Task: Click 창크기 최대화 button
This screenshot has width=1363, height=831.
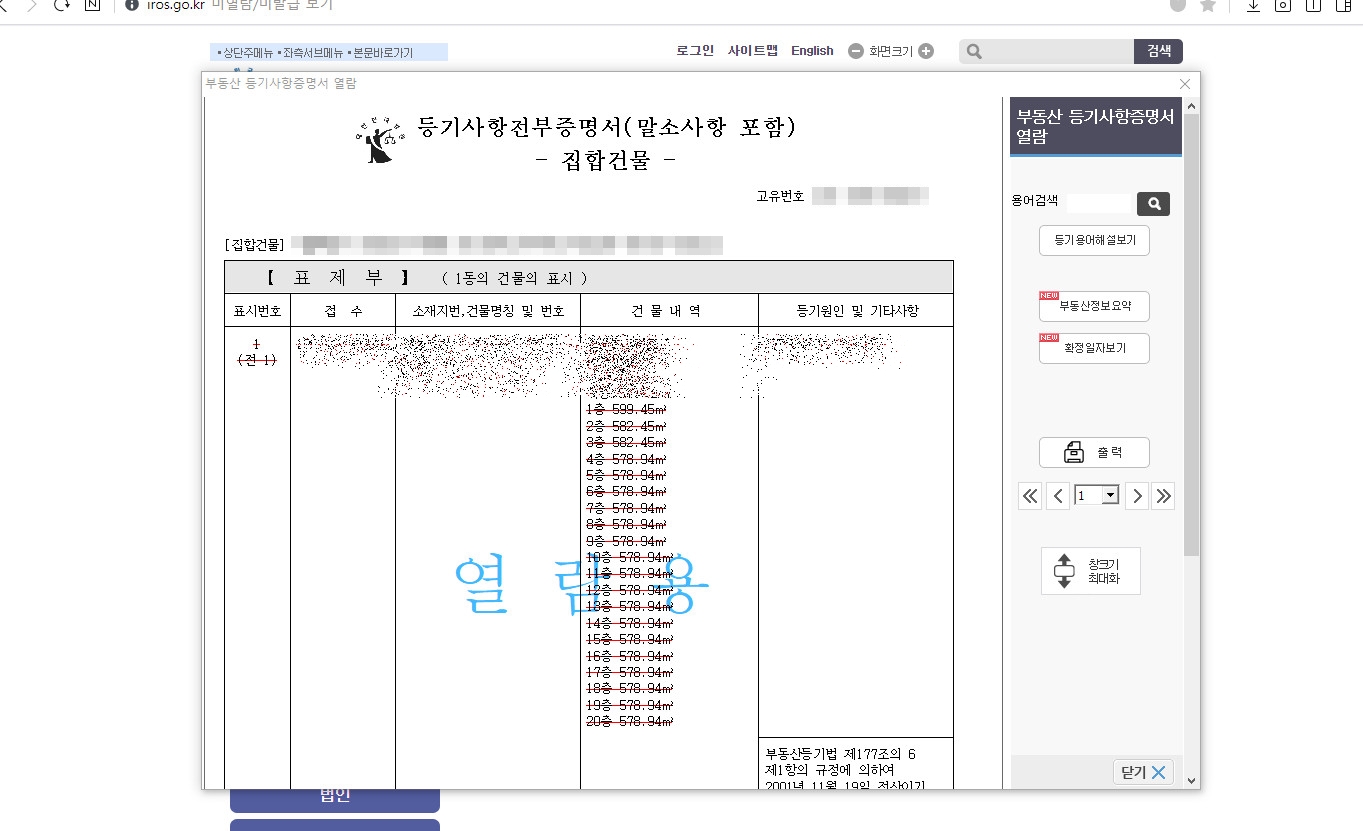Action: (1090, 571)
